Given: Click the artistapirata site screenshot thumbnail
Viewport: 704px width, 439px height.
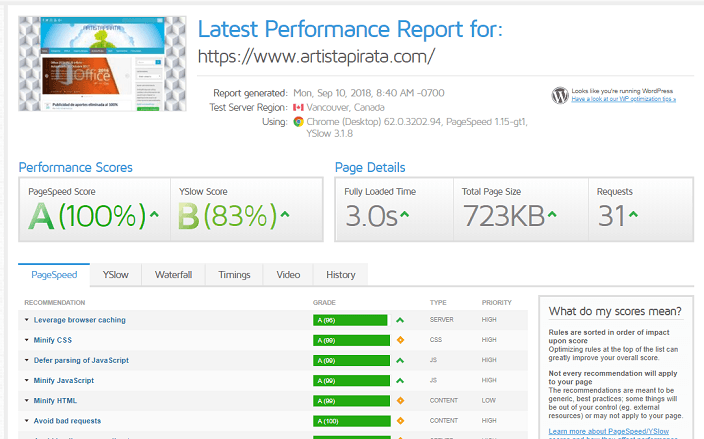Looking at the screenshot, I should point(102,64).
